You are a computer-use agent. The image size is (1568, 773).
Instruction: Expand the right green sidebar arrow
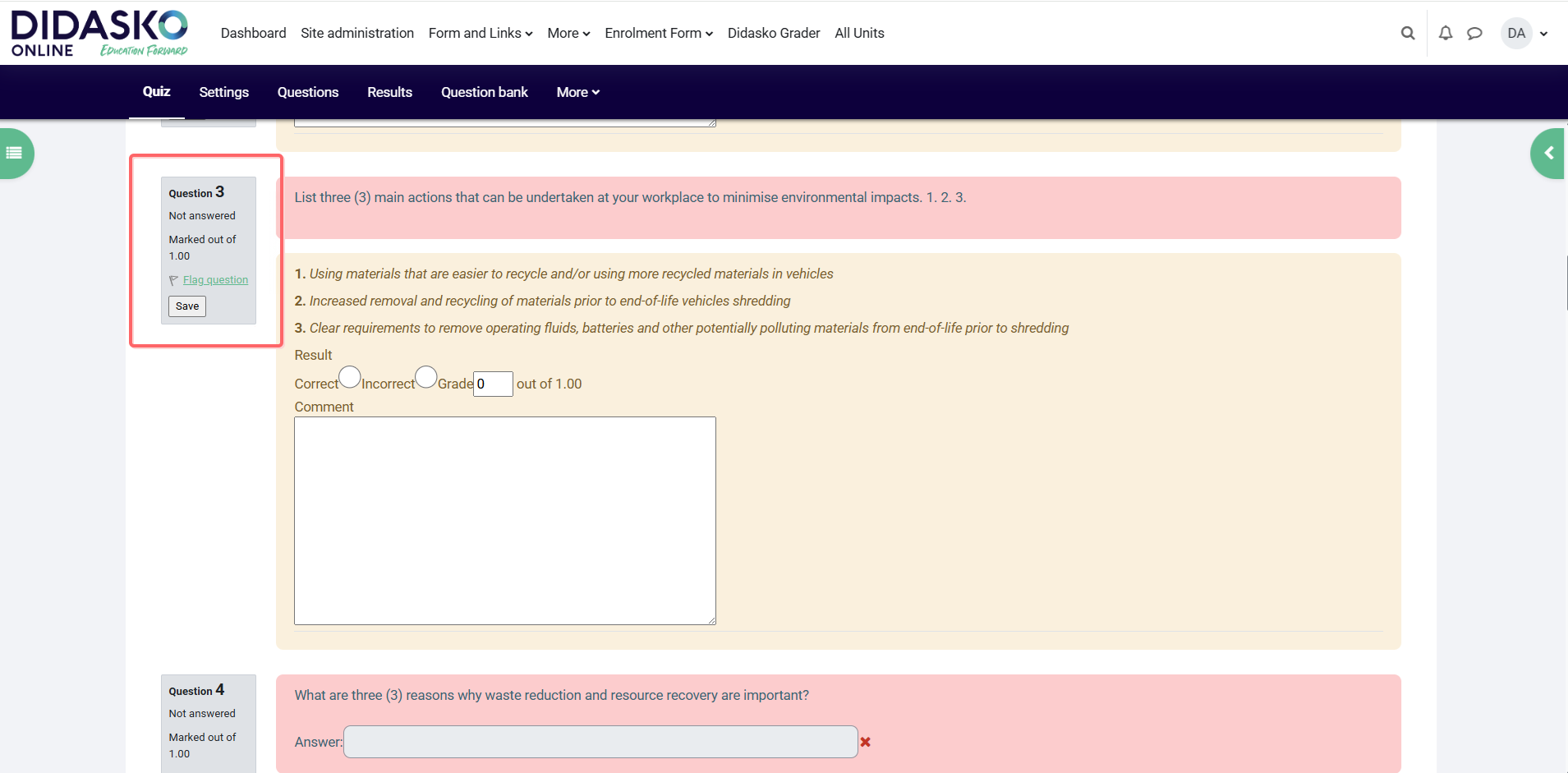1548,153
